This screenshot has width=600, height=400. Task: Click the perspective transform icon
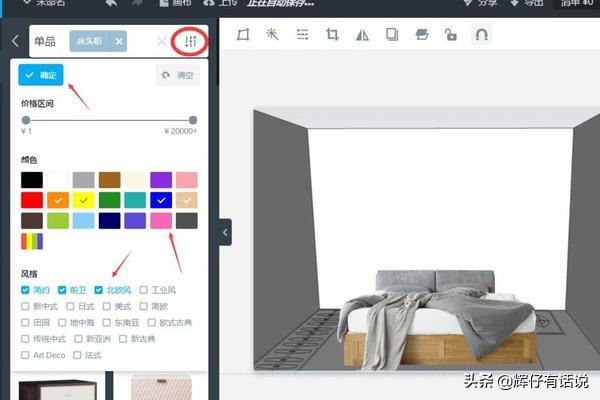[x=243, y=35]
